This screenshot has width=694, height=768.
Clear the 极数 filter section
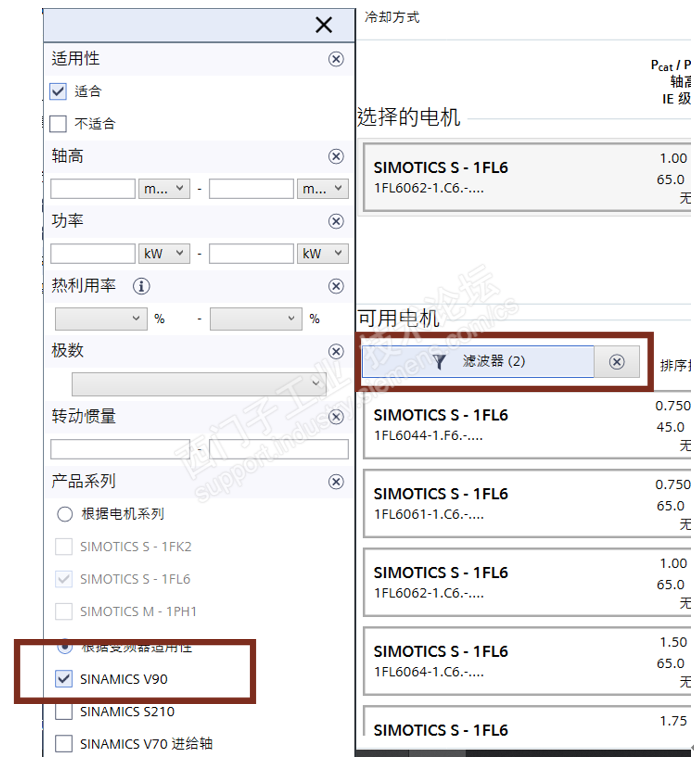336,351
